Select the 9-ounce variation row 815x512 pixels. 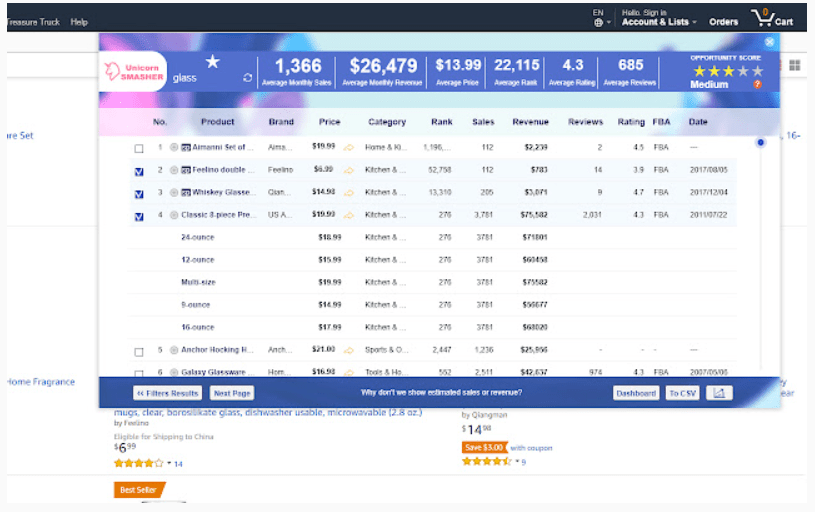(432, 305)
